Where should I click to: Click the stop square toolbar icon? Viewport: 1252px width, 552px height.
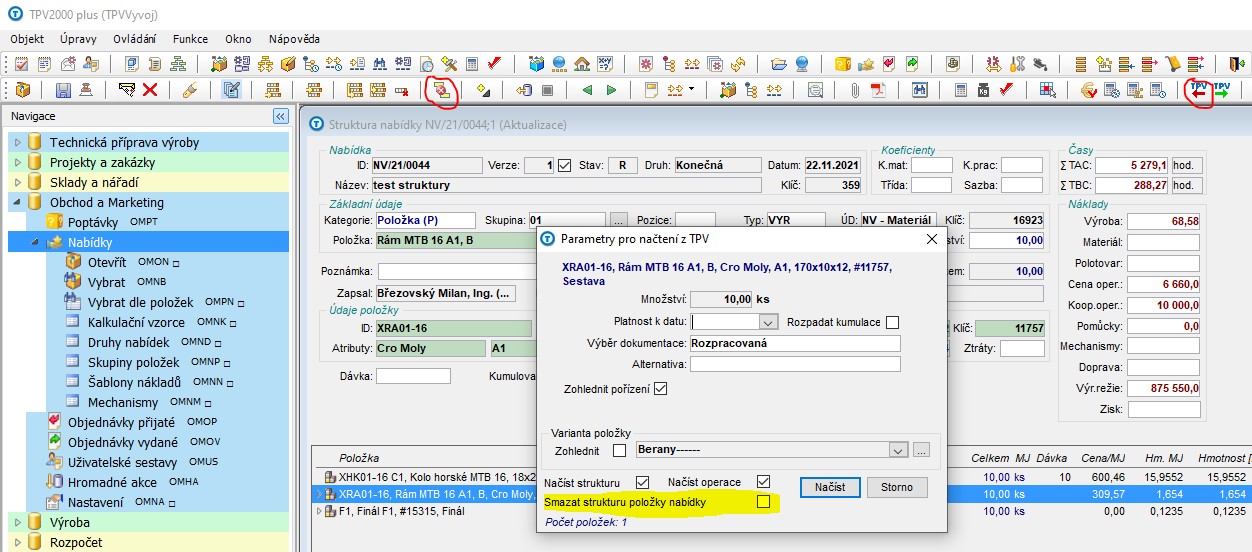(547, 90)
